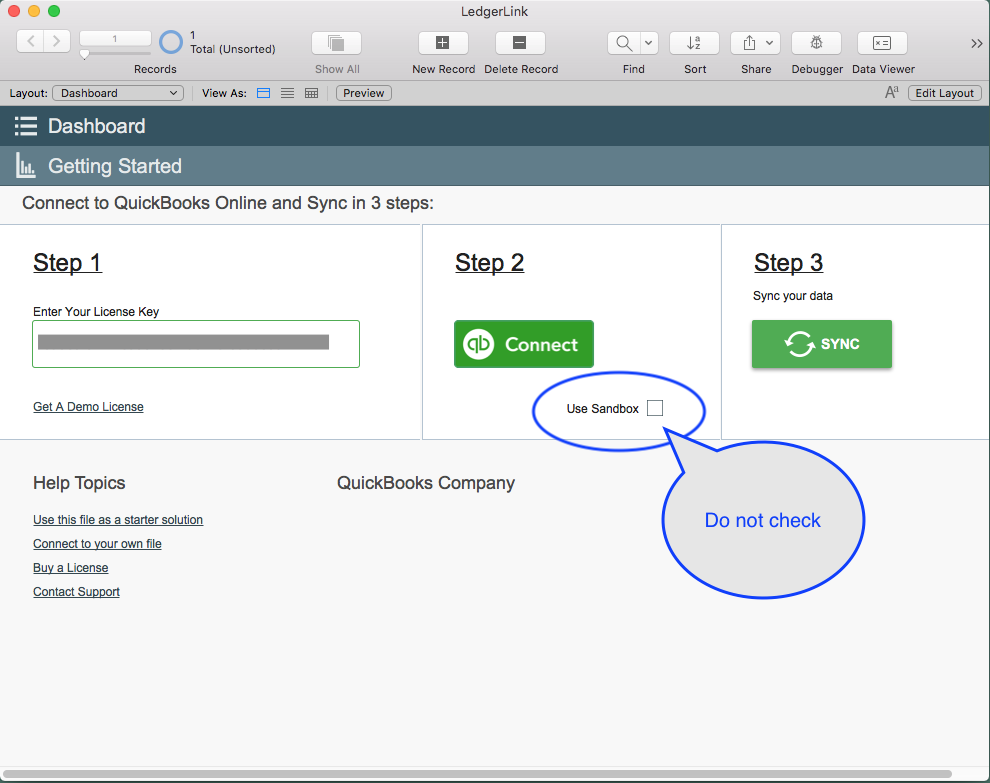
Task: Show more toolbar items chevron
Action: tap(977, 44)
